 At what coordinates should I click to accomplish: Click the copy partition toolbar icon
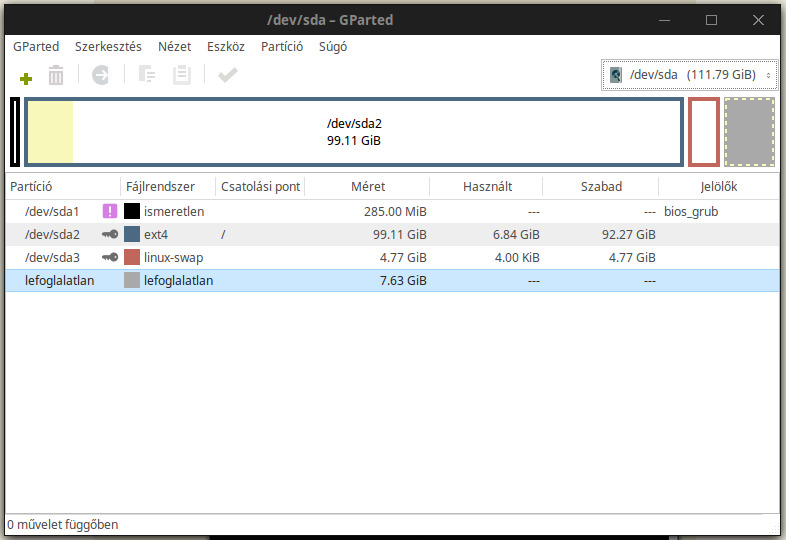pyautogui.click(x=146, y=75)
